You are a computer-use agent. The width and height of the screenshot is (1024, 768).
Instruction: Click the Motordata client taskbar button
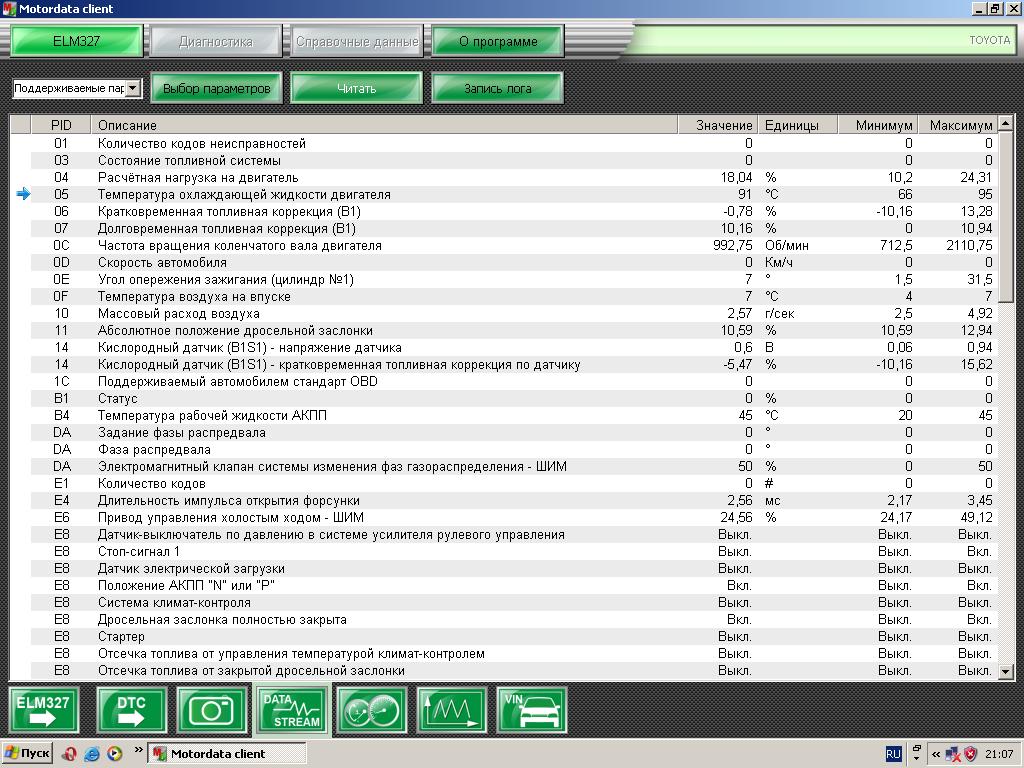click(x=227, y=754)
